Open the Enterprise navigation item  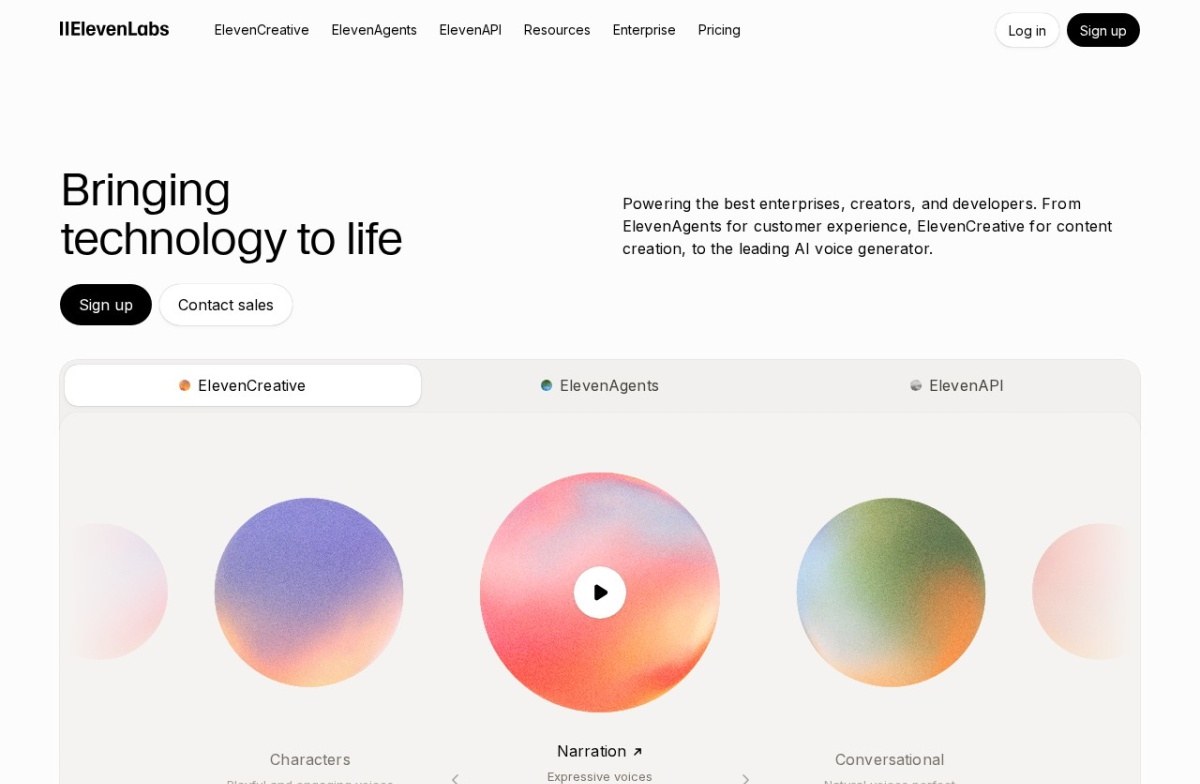[x=644, y=30]
